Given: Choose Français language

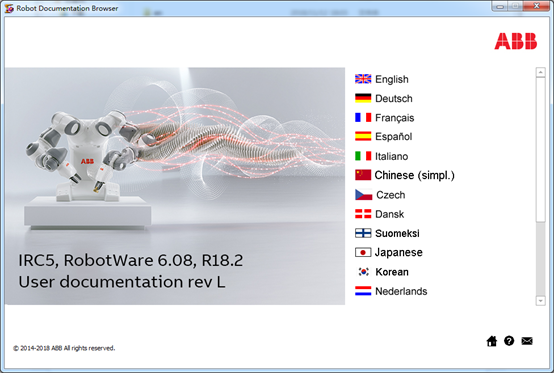Looking at the screenshot, I should pos(394,118).
